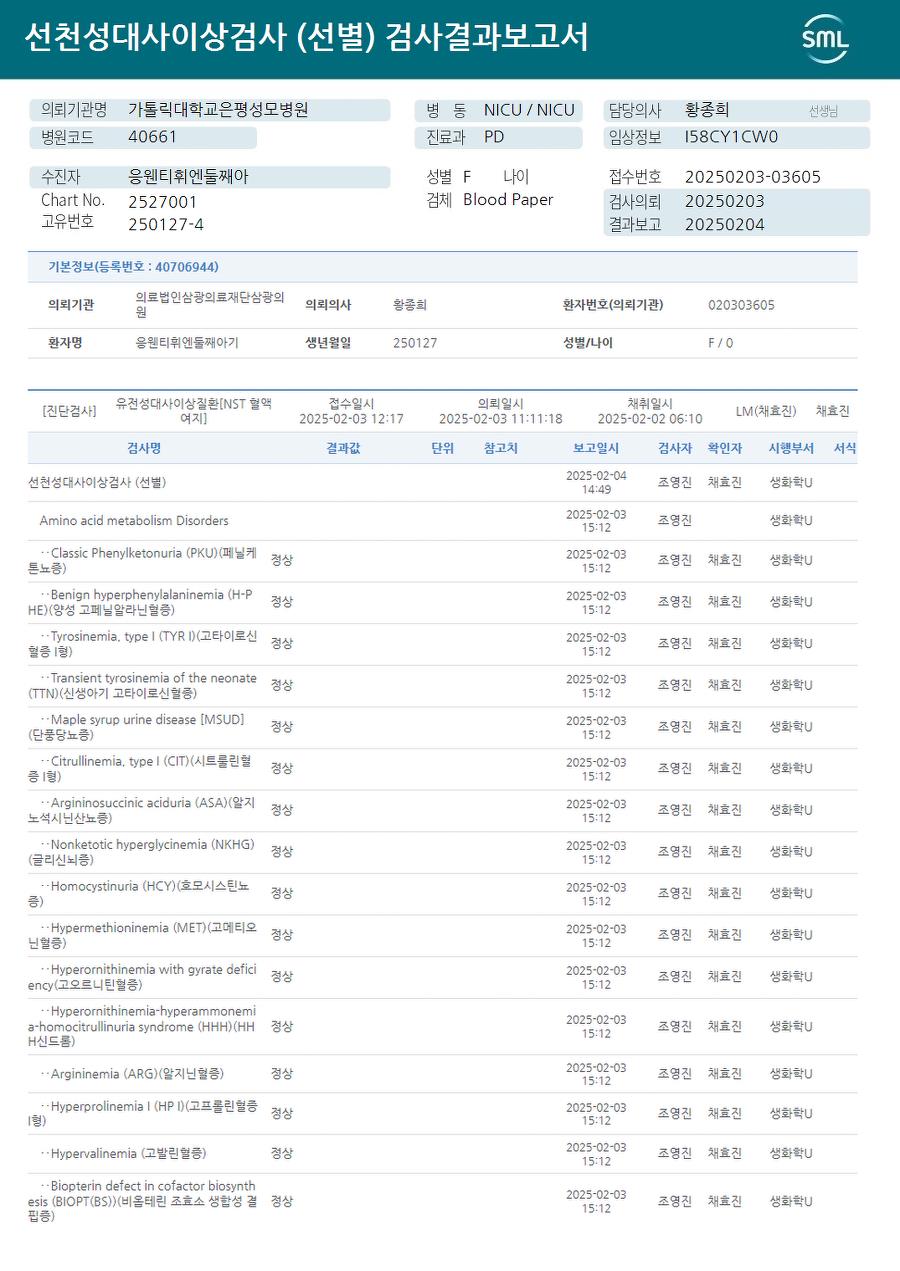Click the Argininemia (ARG) test name
This screenshot has height=1271, width=900.
132,1074
